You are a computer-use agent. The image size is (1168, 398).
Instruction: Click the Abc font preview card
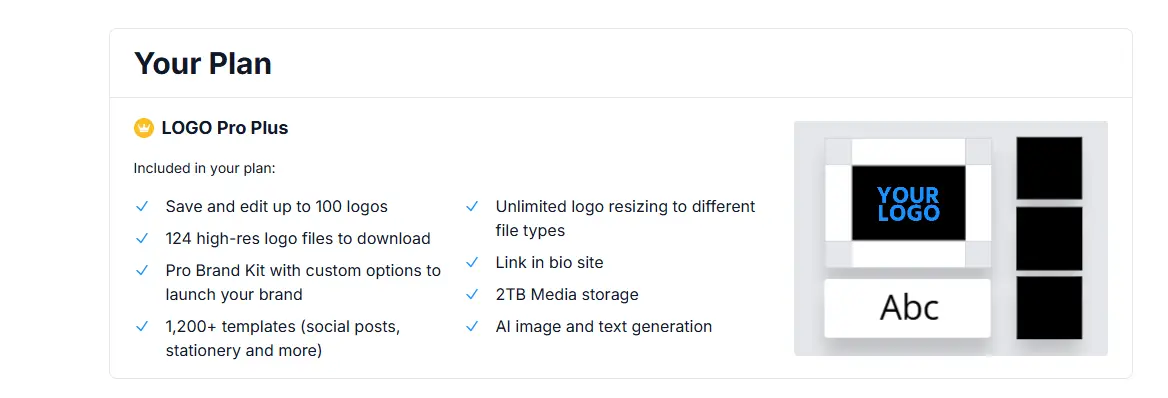coord(907,308)
